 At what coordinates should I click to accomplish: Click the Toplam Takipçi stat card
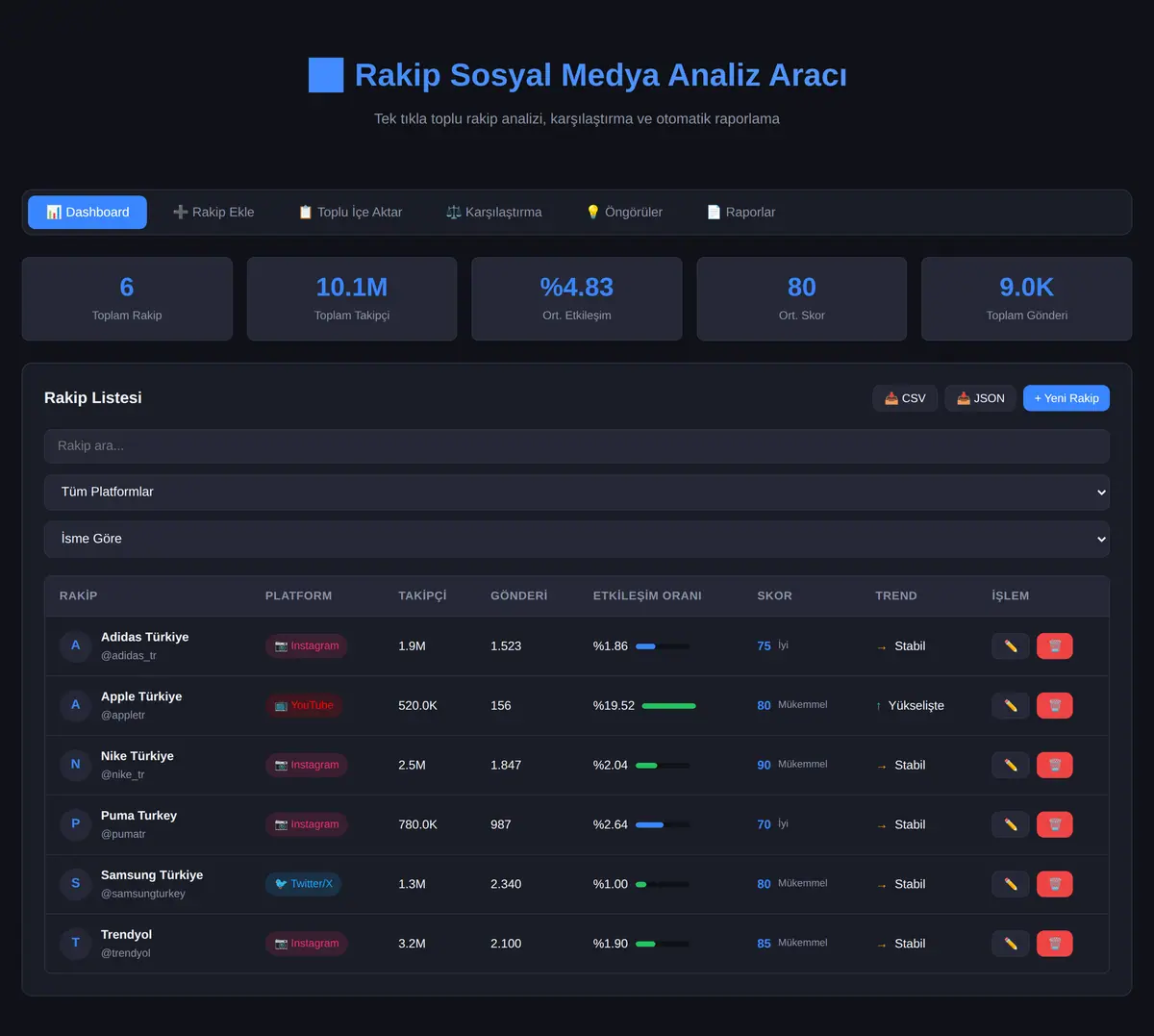(352, 299)
